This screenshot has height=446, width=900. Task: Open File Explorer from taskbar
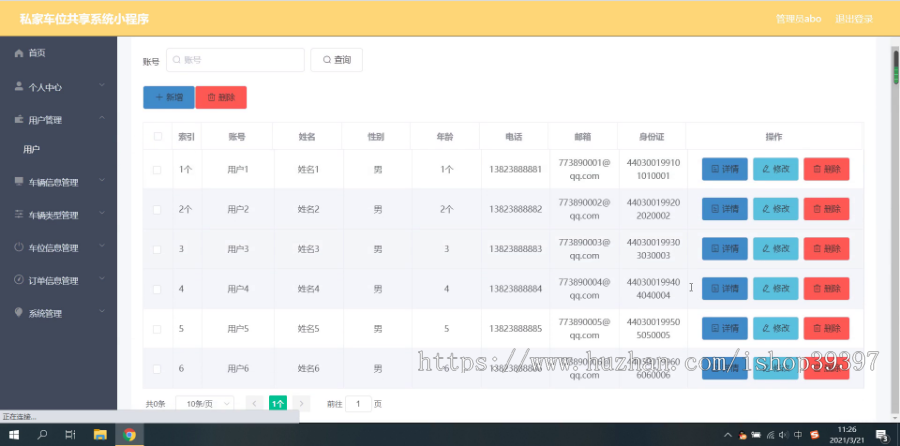click(100, 435)
